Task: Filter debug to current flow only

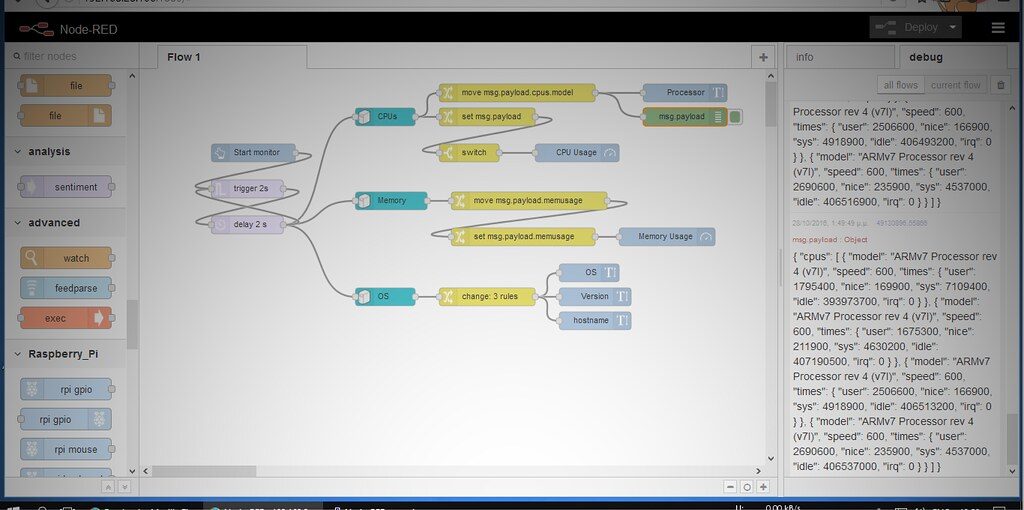Action: [956, 85]
